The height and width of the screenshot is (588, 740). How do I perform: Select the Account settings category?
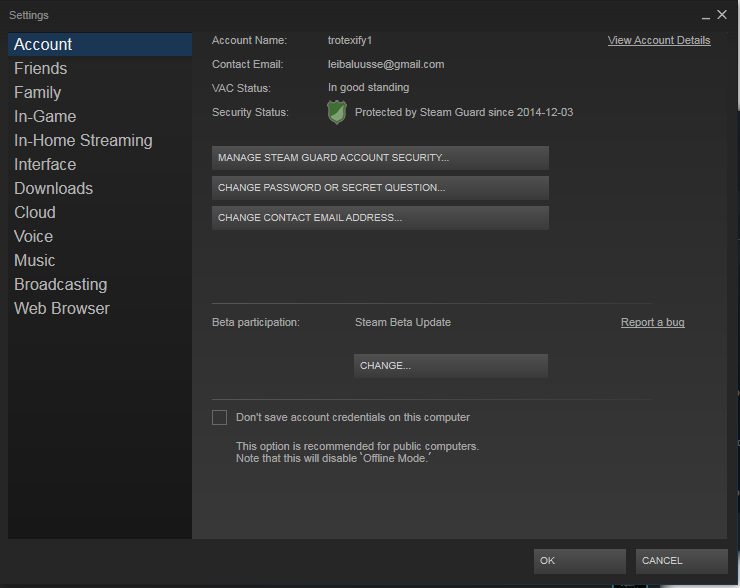coord(100,44)
